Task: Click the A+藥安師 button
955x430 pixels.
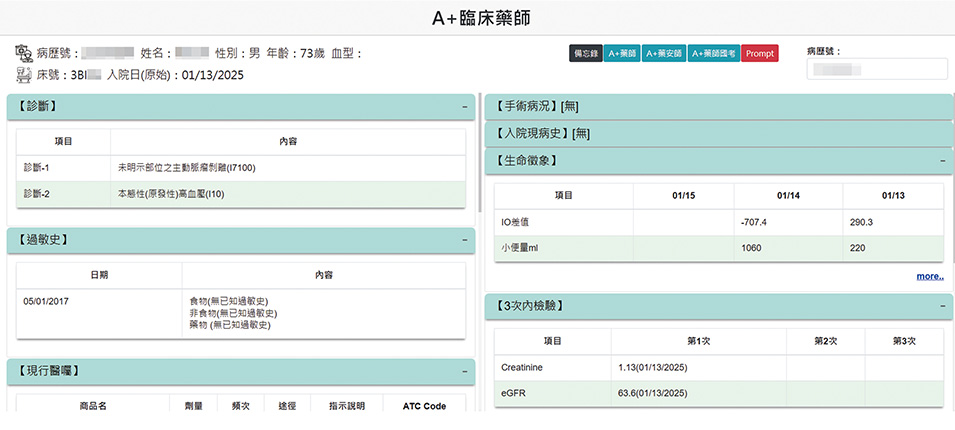Action: 664,53
